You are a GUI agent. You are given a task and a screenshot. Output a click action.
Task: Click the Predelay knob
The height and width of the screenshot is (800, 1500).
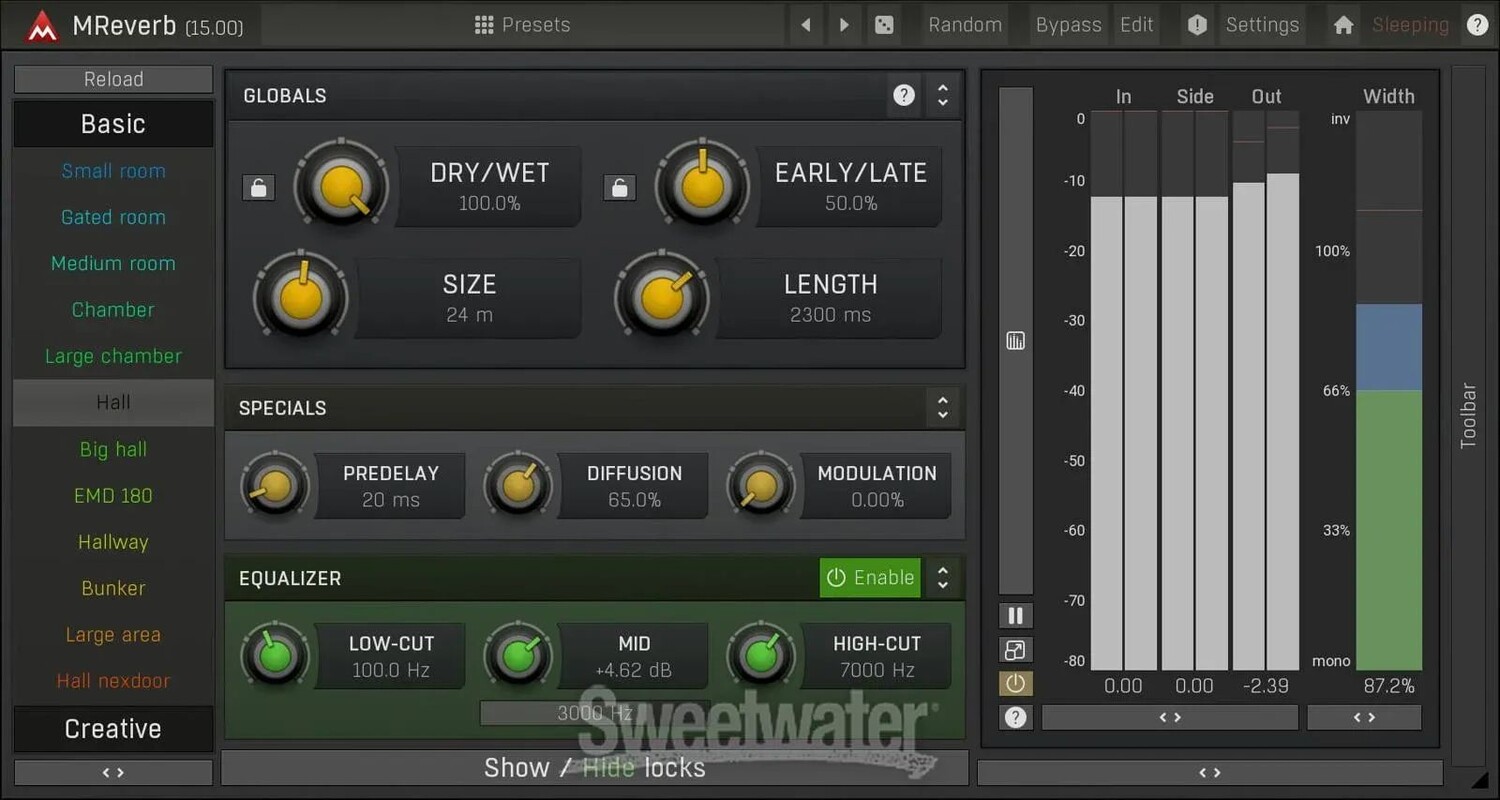point(276,485)
